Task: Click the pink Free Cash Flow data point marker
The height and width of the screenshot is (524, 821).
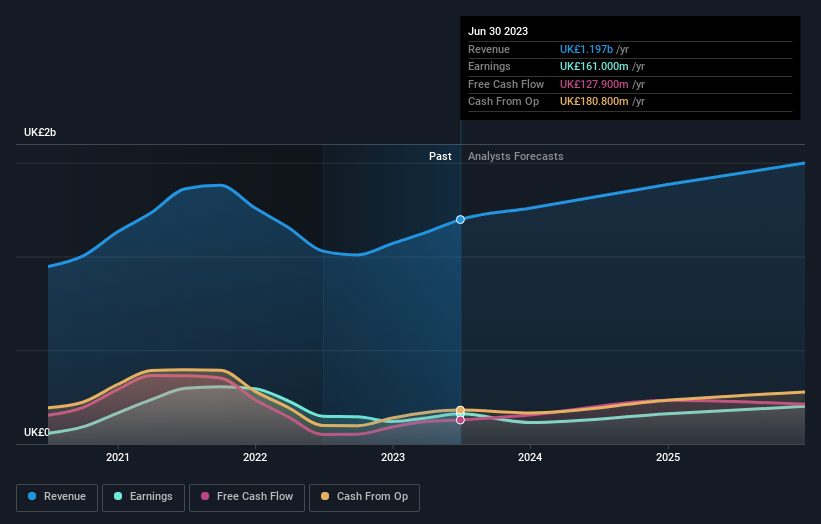Action: [x=460, y=420]
